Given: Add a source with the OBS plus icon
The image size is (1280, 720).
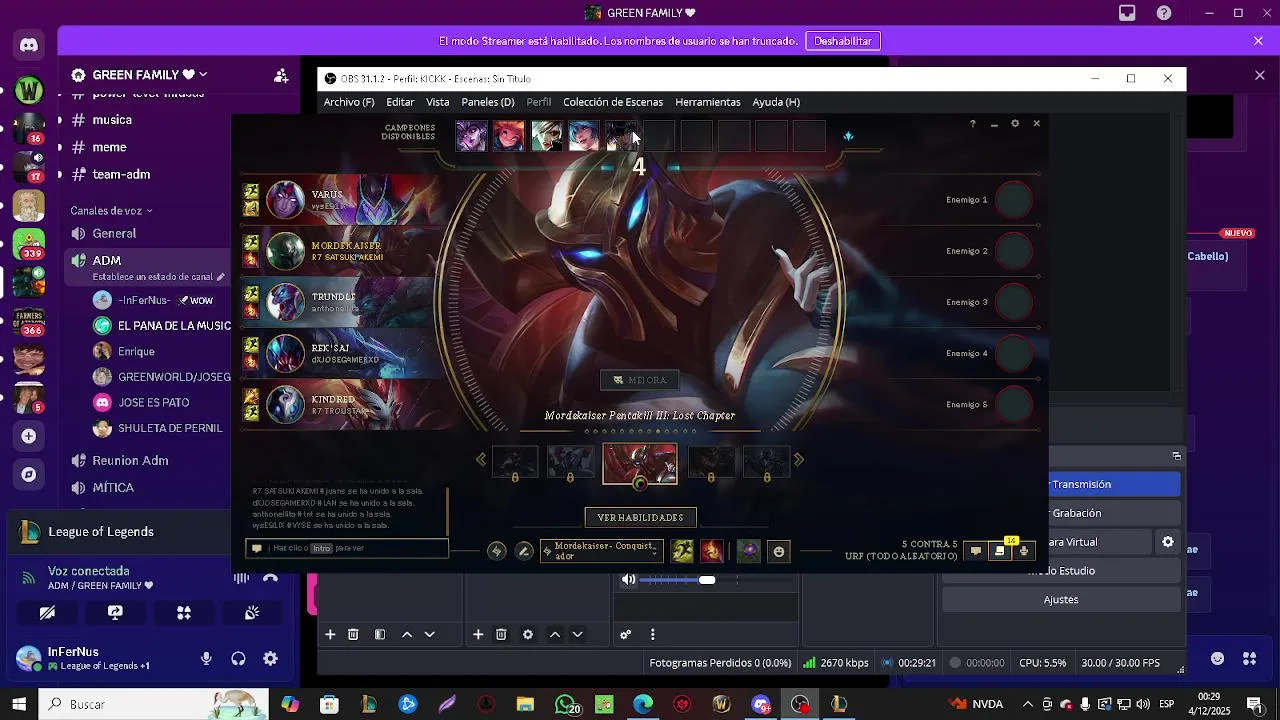Looking at the screenshot, I should click(478, 635).
